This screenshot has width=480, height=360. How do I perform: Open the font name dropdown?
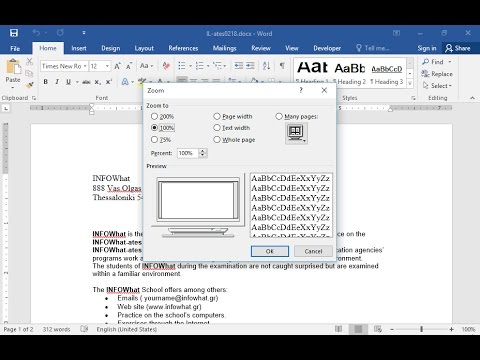pyautogui.click(x=85, y=66)
